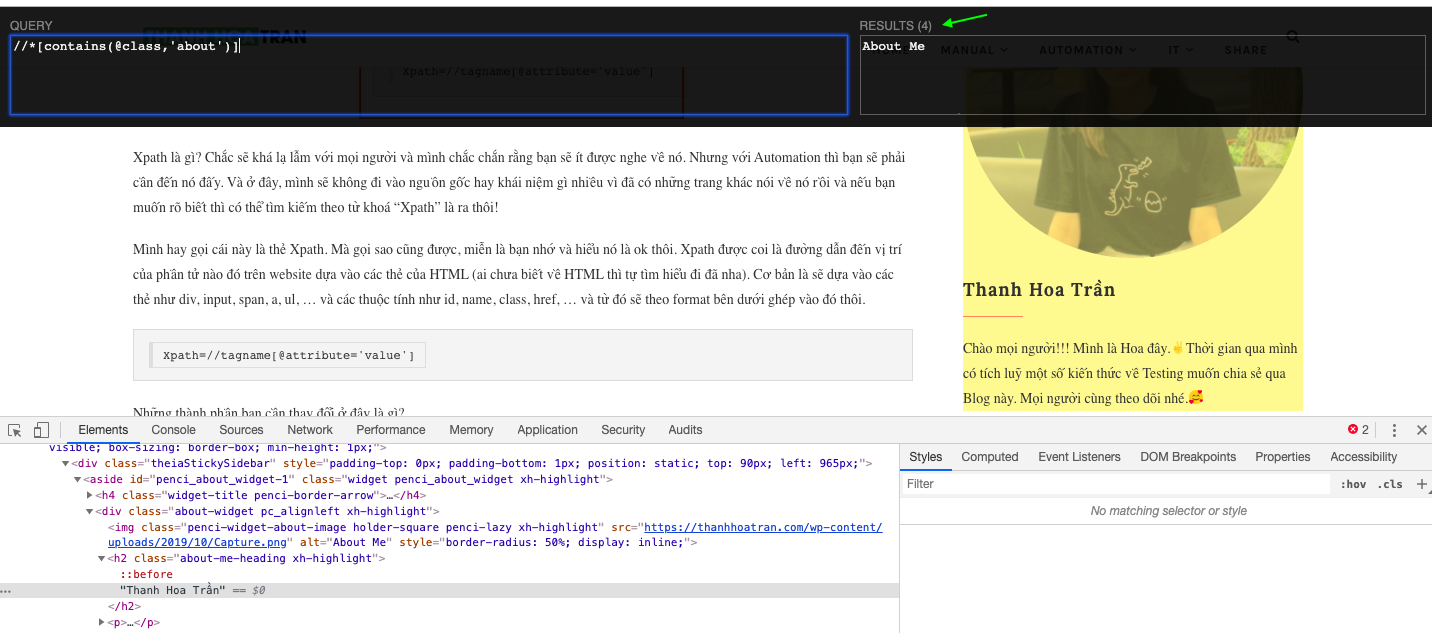This screenshot has height=633, width=1432.
Task: Select the ::before pseudo-element row
Action: (146, 574)
